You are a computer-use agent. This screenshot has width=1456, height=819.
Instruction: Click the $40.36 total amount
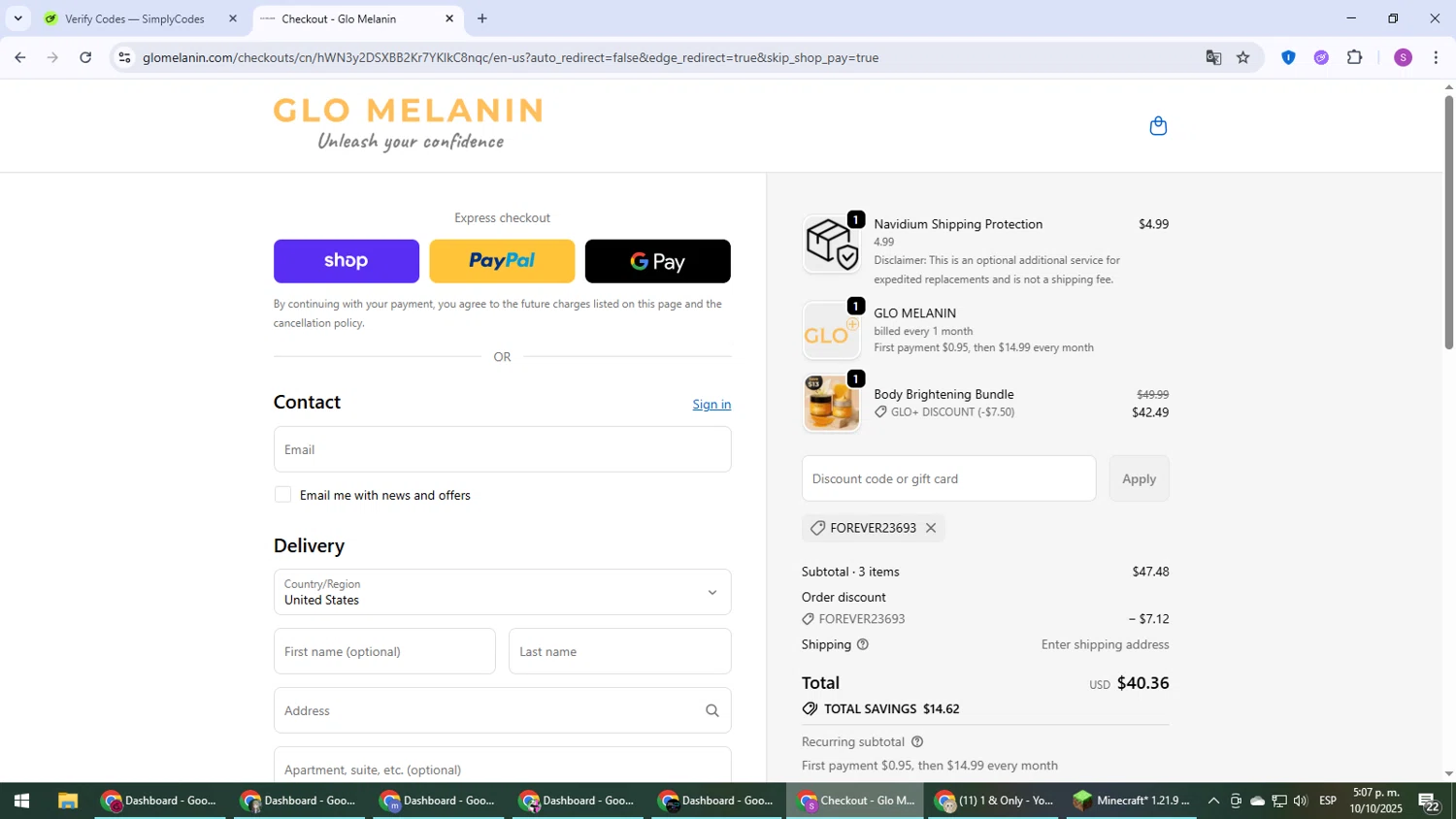coord(1142,683)
